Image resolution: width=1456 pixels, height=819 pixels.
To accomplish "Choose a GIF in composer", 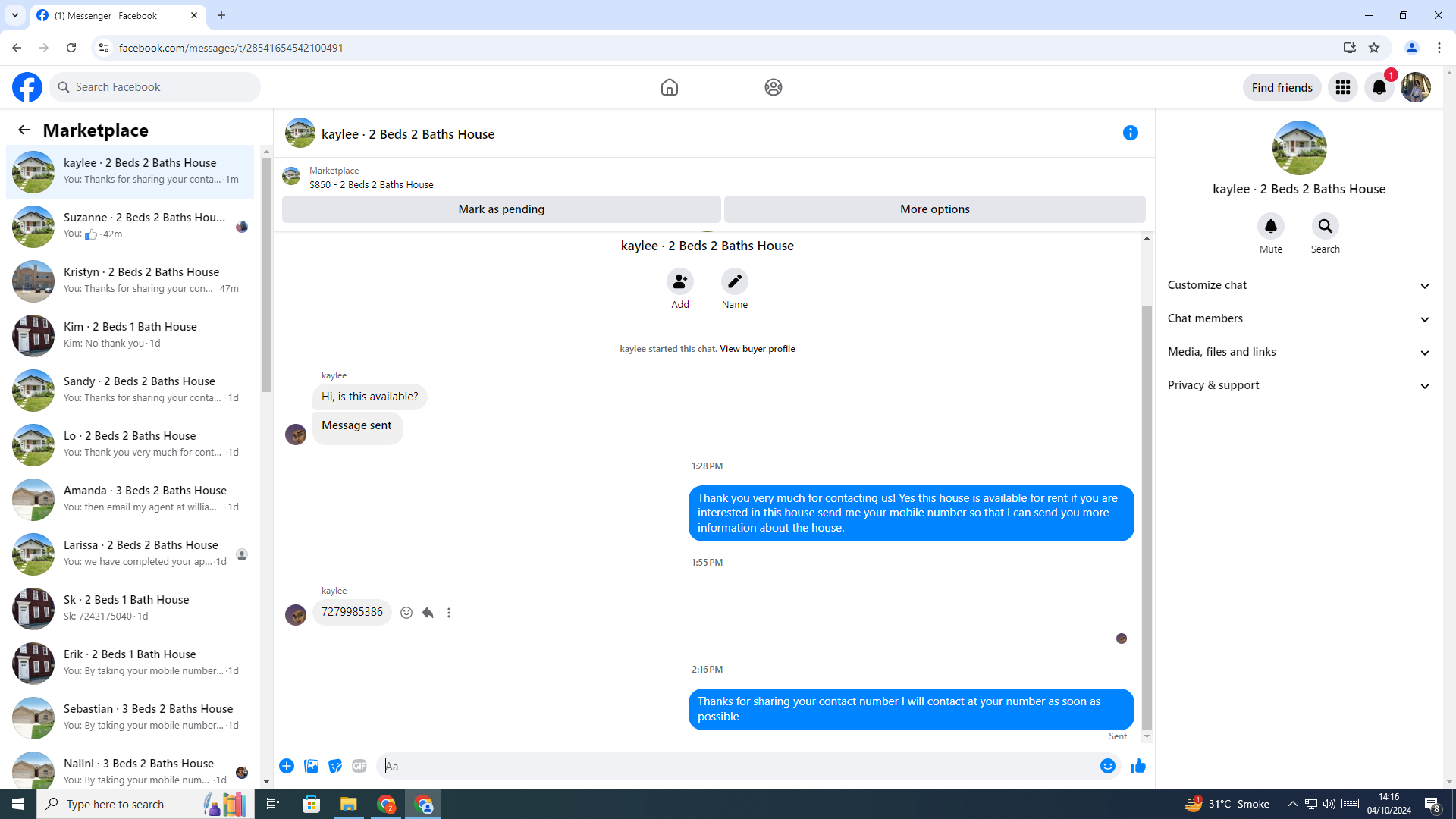I will pyautogui.click(x=359, y=766).
